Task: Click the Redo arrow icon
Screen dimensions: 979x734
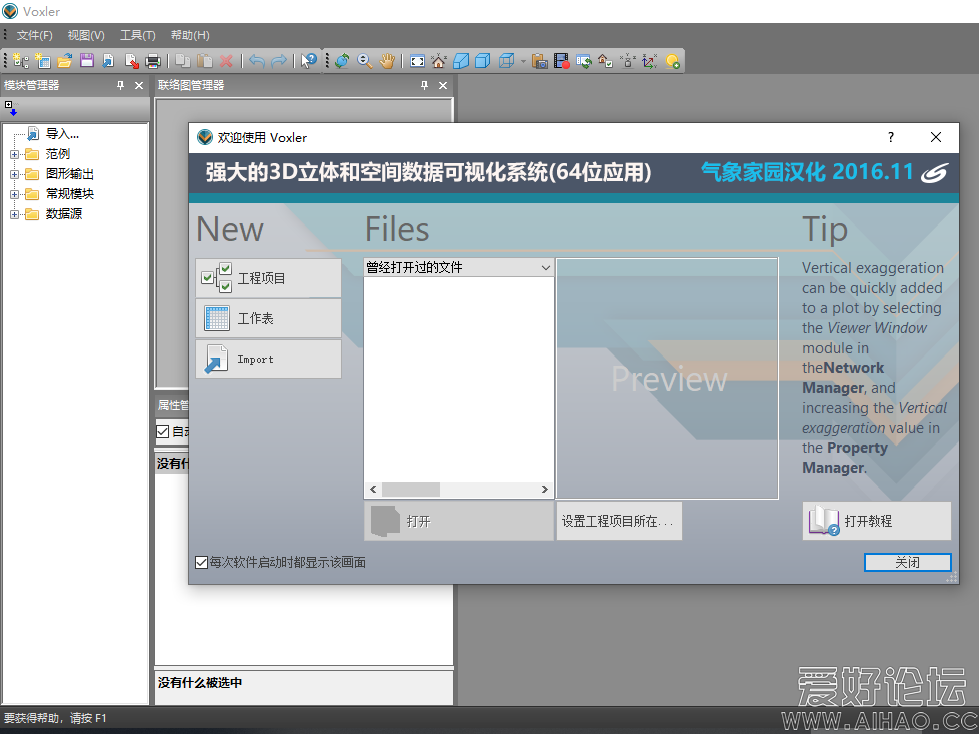Action: click(x=278, y=61)
